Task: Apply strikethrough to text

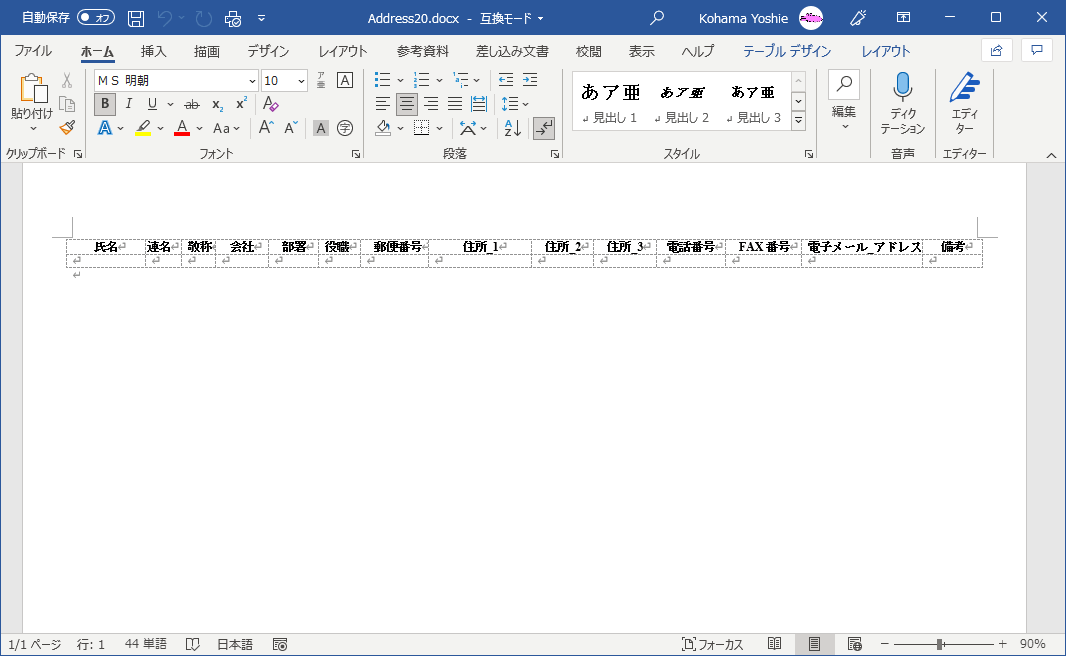Action: click(192, 104)
